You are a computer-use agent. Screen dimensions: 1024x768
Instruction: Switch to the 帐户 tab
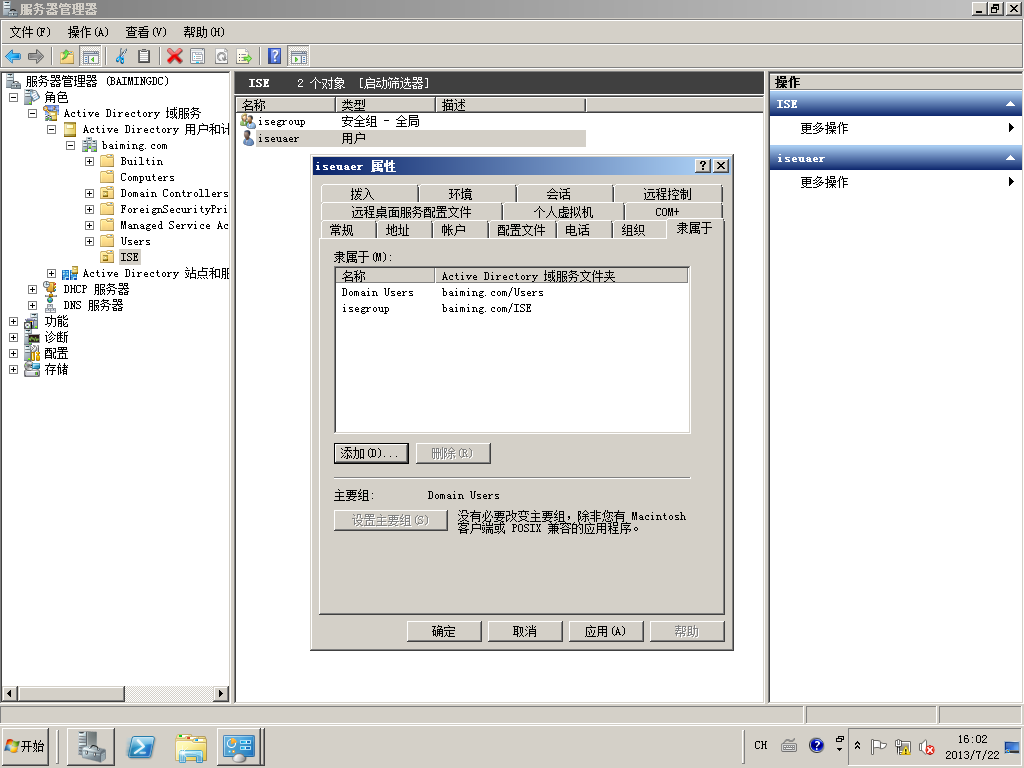(x=460, y=230)
